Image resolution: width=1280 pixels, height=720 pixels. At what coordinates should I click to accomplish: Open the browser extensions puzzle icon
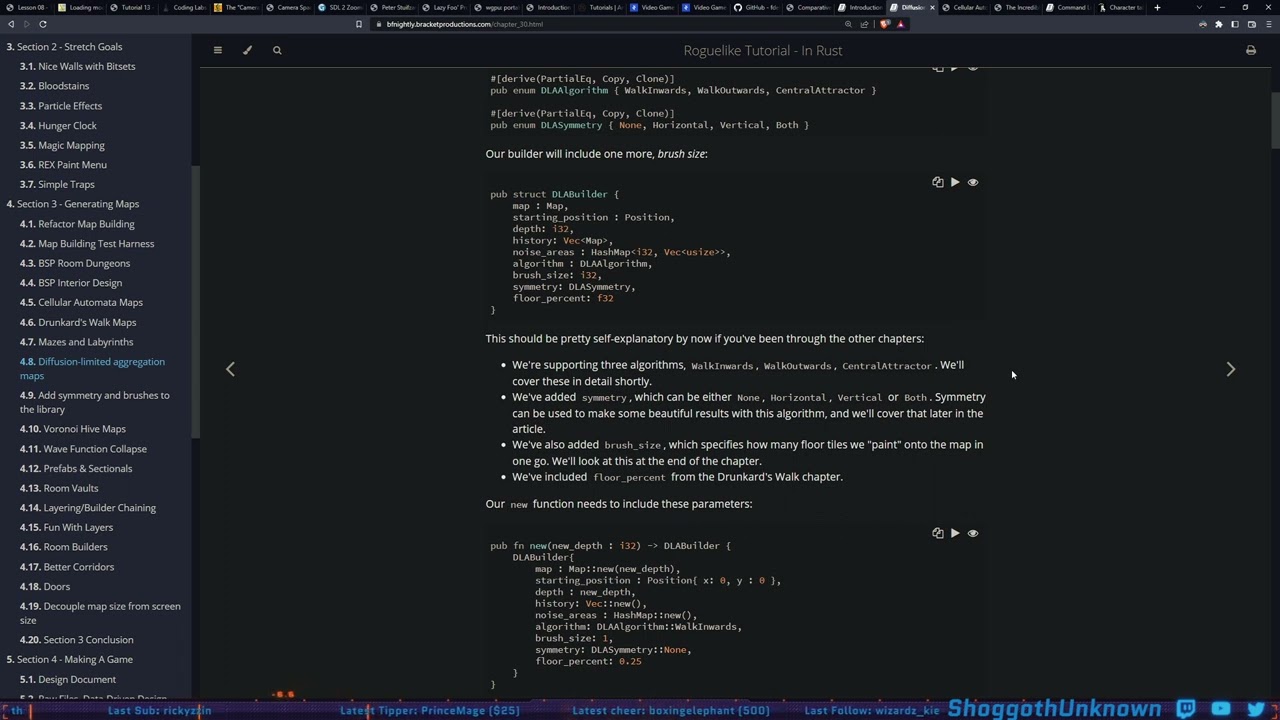[x=1218, y=24]
